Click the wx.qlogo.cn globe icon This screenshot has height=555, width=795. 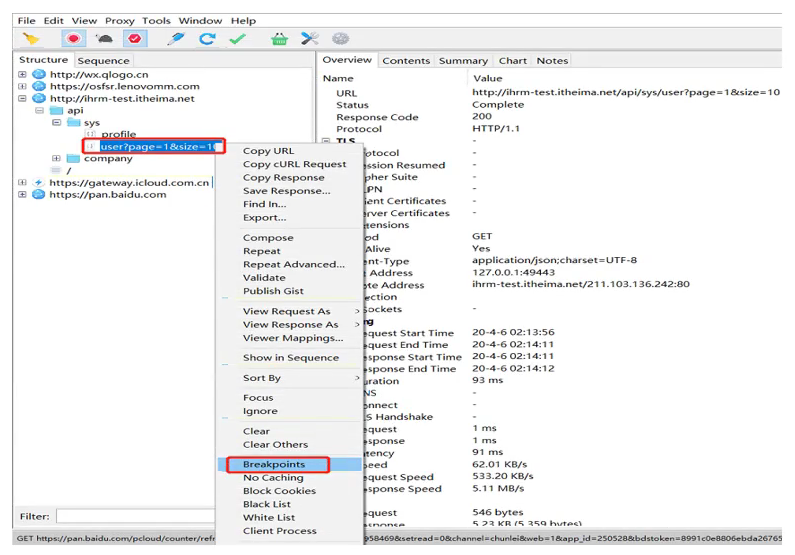point(39,74)
